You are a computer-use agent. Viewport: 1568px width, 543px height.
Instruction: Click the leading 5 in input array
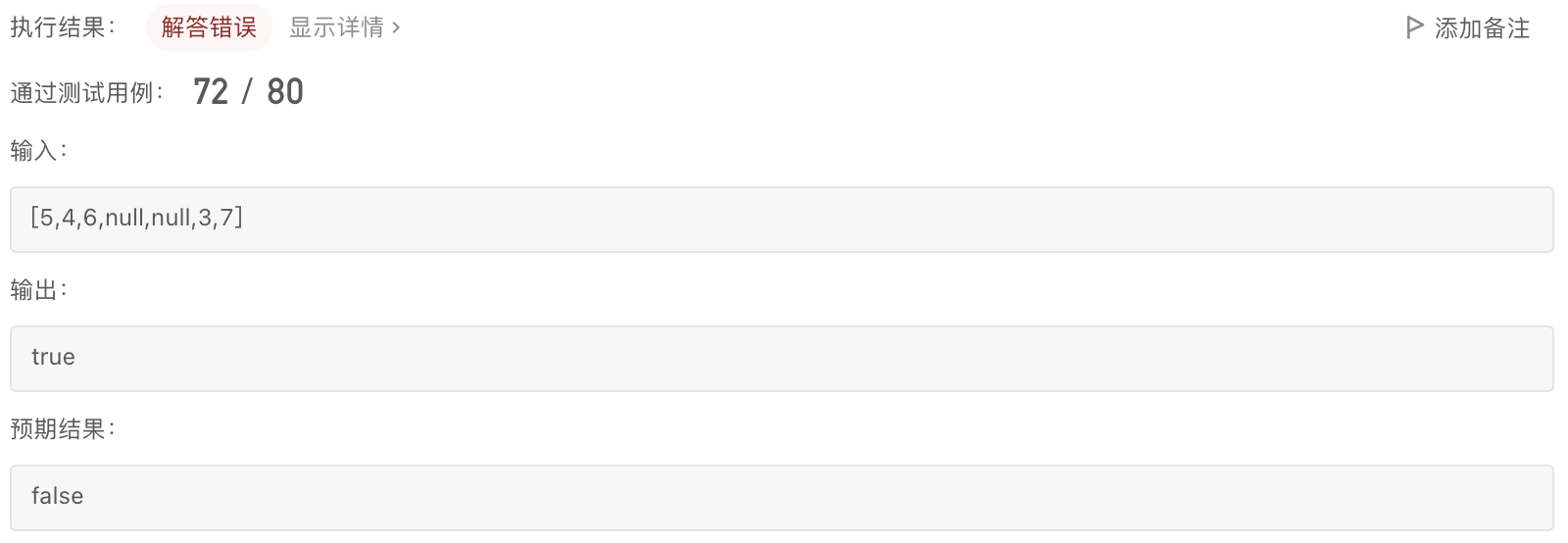tap(47, 218)
